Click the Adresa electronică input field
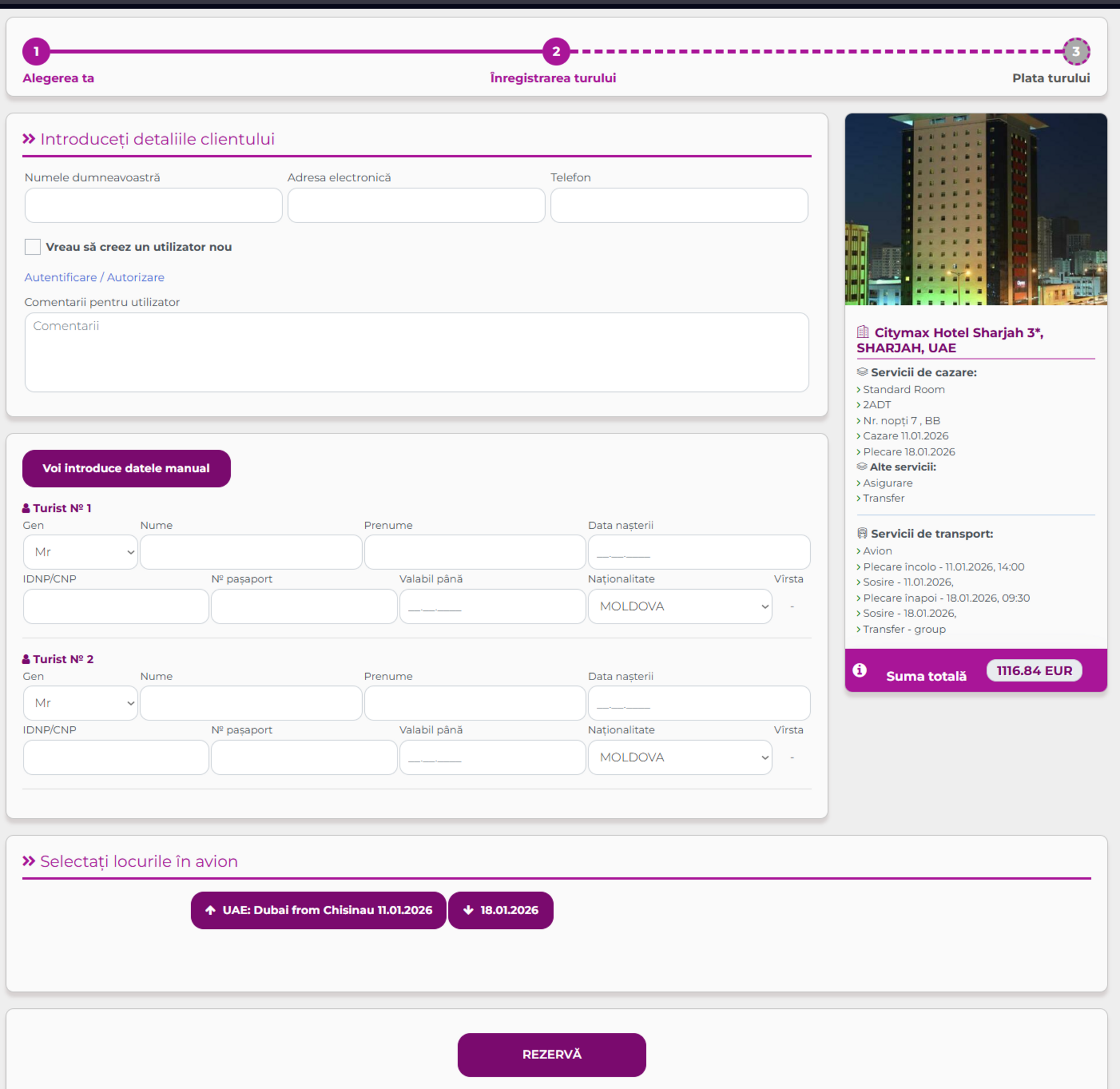 [x=416, y=205]
